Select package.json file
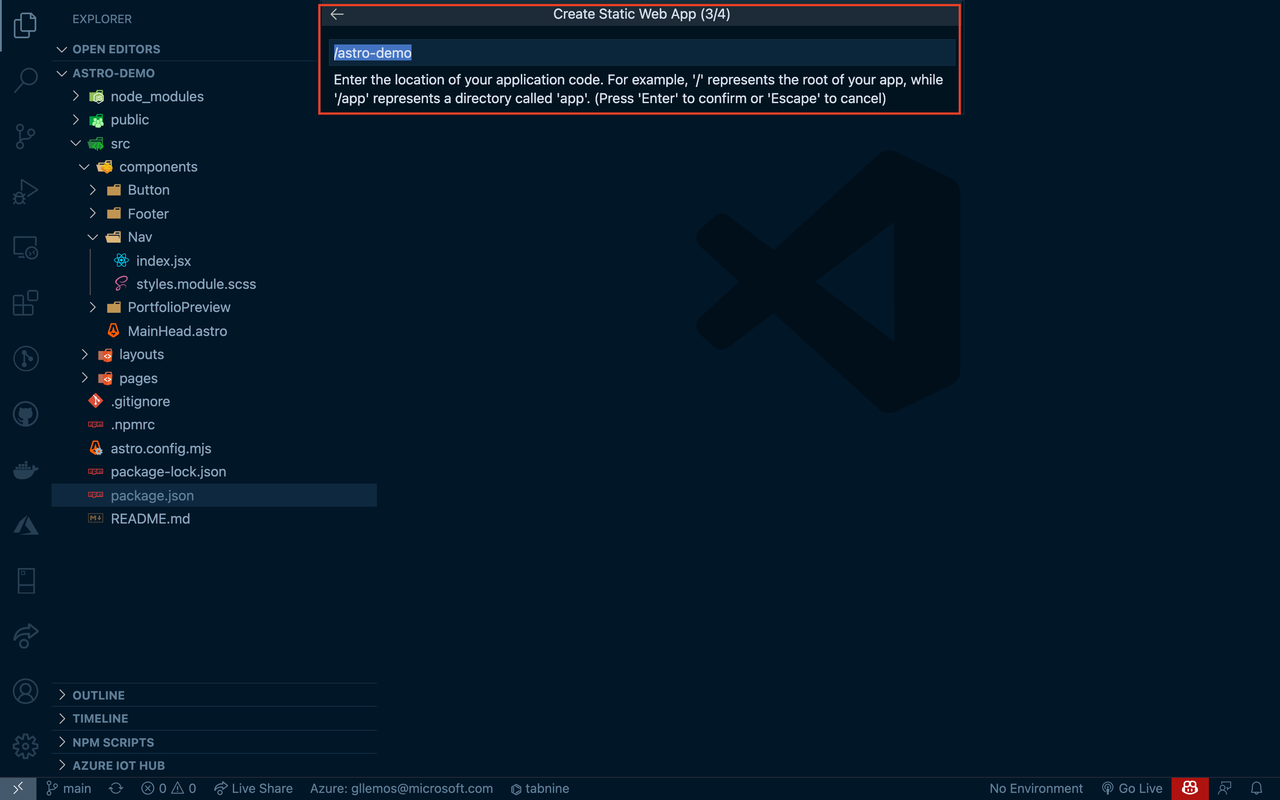Image resolution: width=1280 pixels, height=800 pixels. tap(214, 495)
